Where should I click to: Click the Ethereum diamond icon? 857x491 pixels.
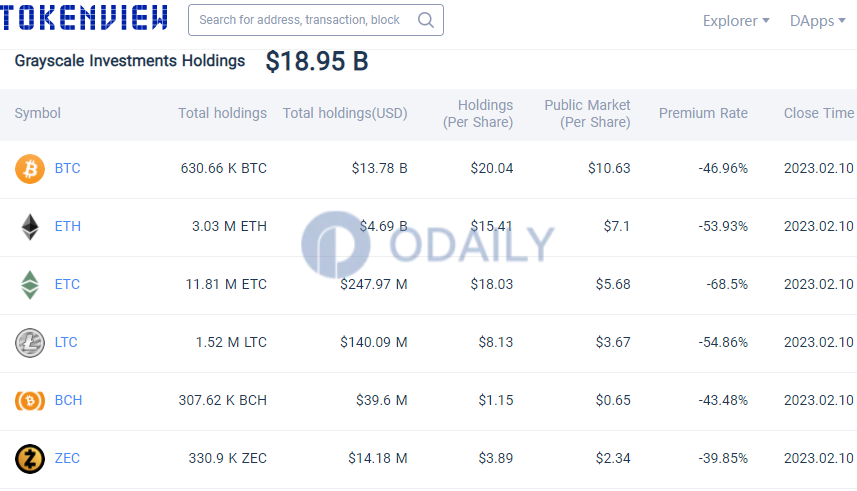tap(30, 226)
